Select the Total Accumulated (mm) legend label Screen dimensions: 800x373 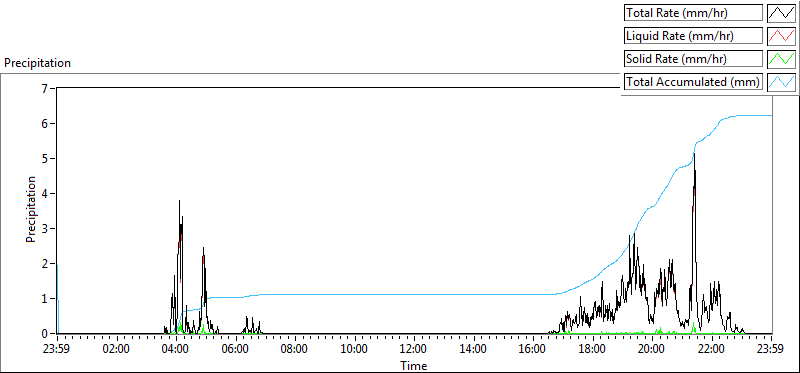[x=693, y=82]
